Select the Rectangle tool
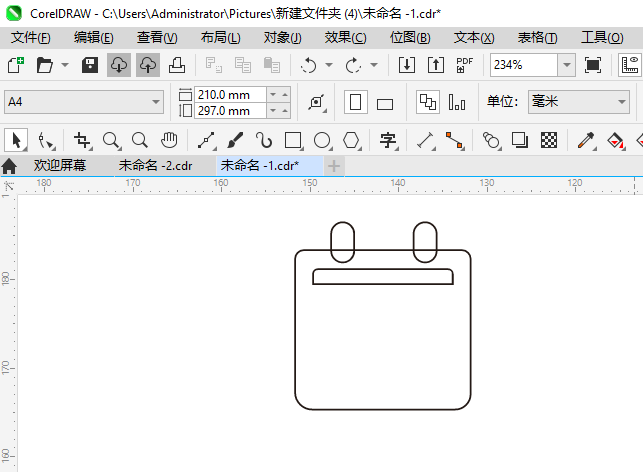Viewport: 643px width, 472px height. pos(293,140)
